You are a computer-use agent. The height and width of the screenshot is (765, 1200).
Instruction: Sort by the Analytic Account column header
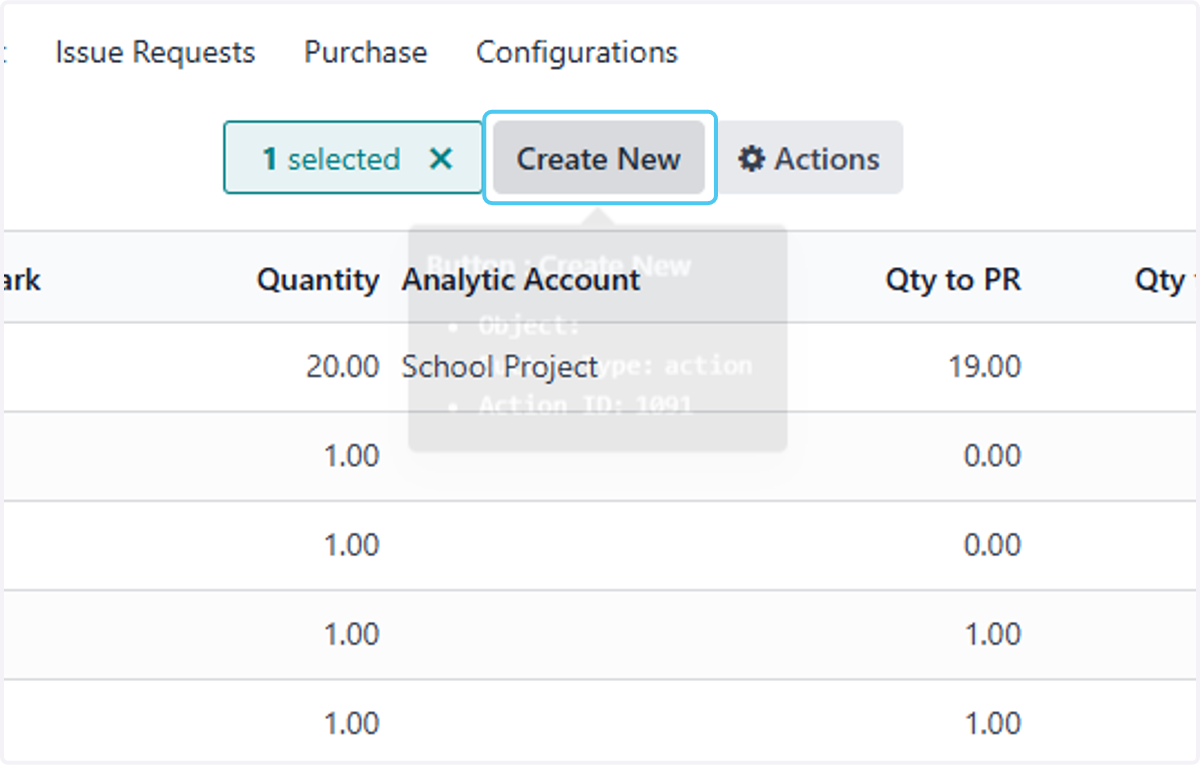(520, 280)
